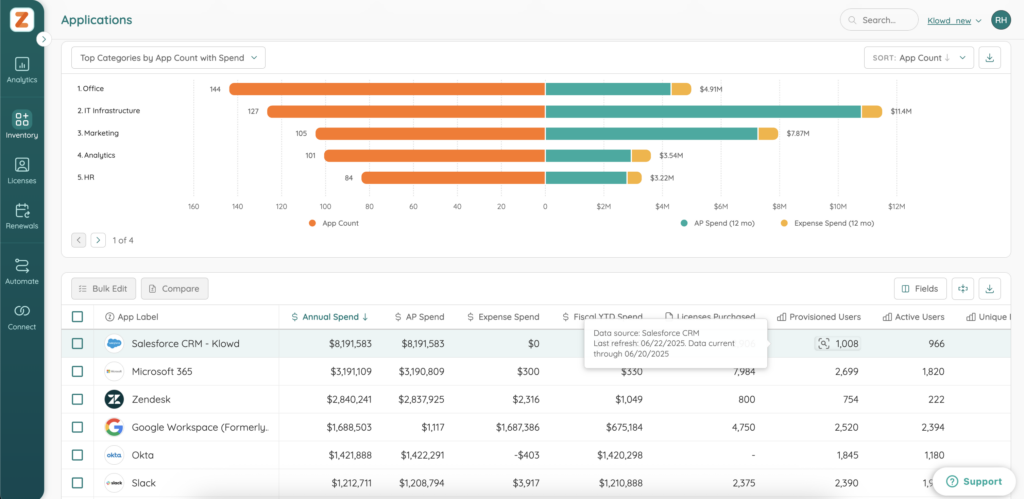Viewport: 1024px width, 499px height.
Task: Sort by the Provisioned Users column
Action: coord(818,317)
